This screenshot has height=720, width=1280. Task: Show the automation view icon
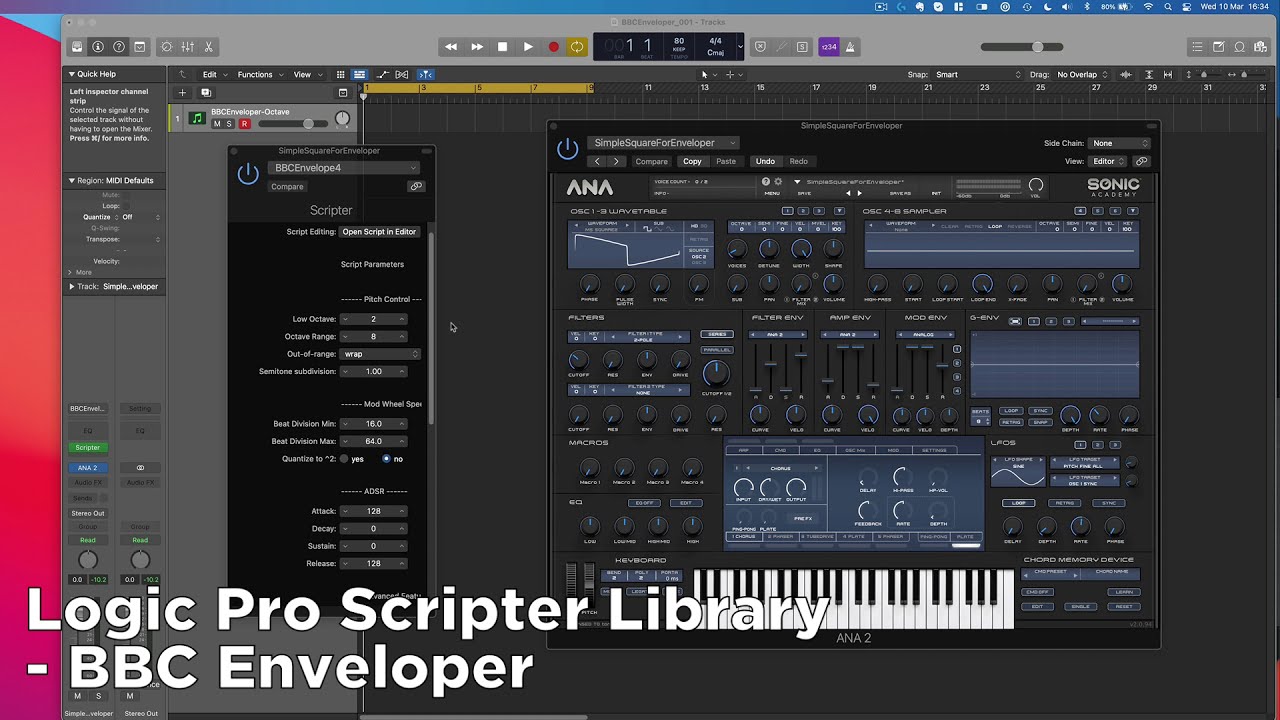pyautogui.click(x=381, y=74)
